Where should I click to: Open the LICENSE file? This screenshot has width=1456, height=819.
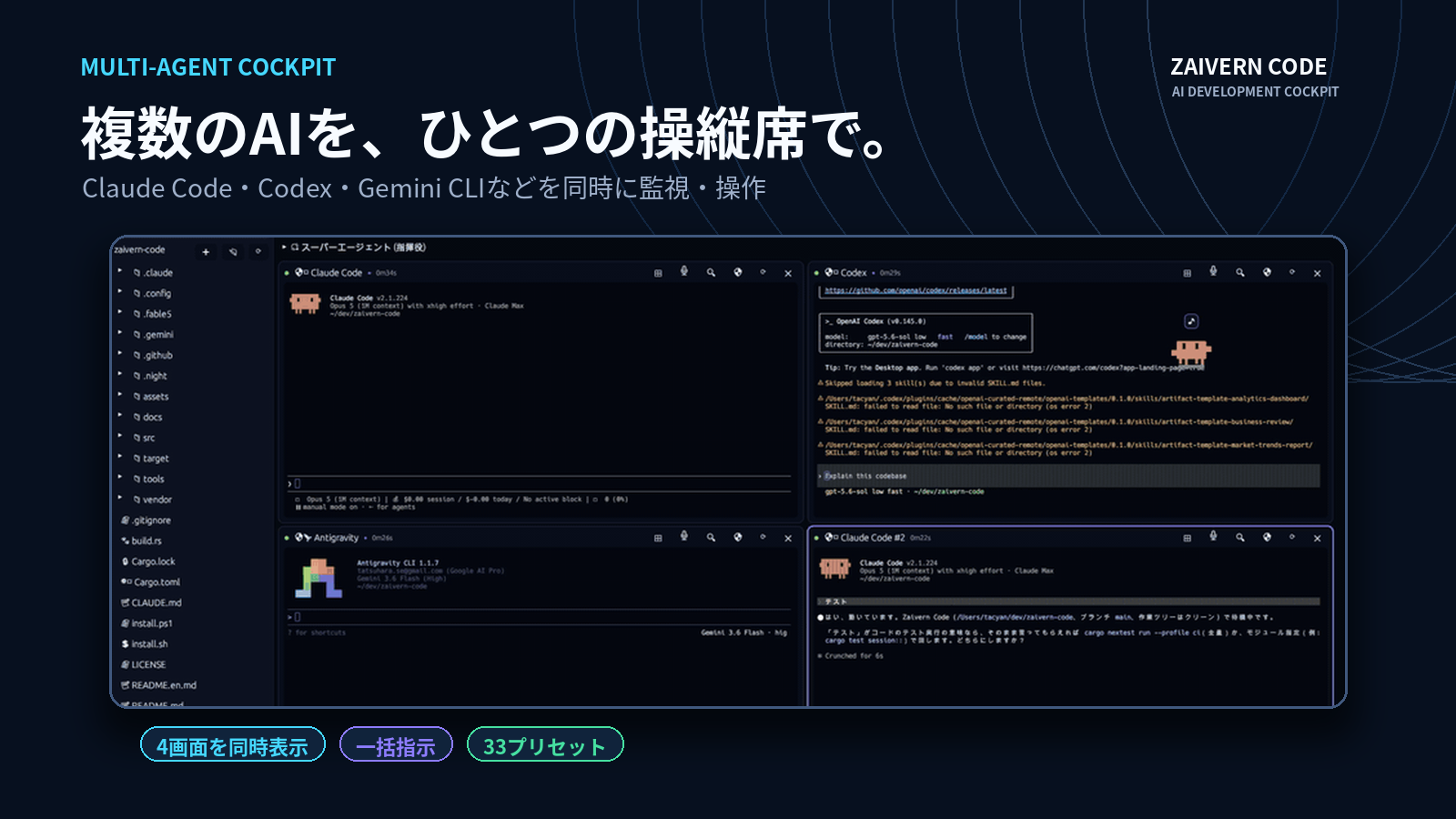coord(144,664)
